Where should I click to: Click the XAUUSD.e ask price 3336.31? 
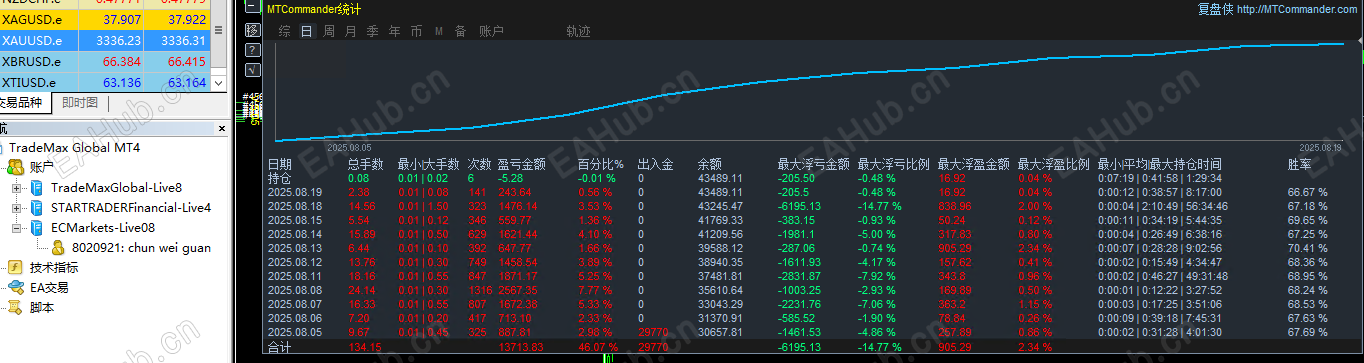(x=183, y=41)
